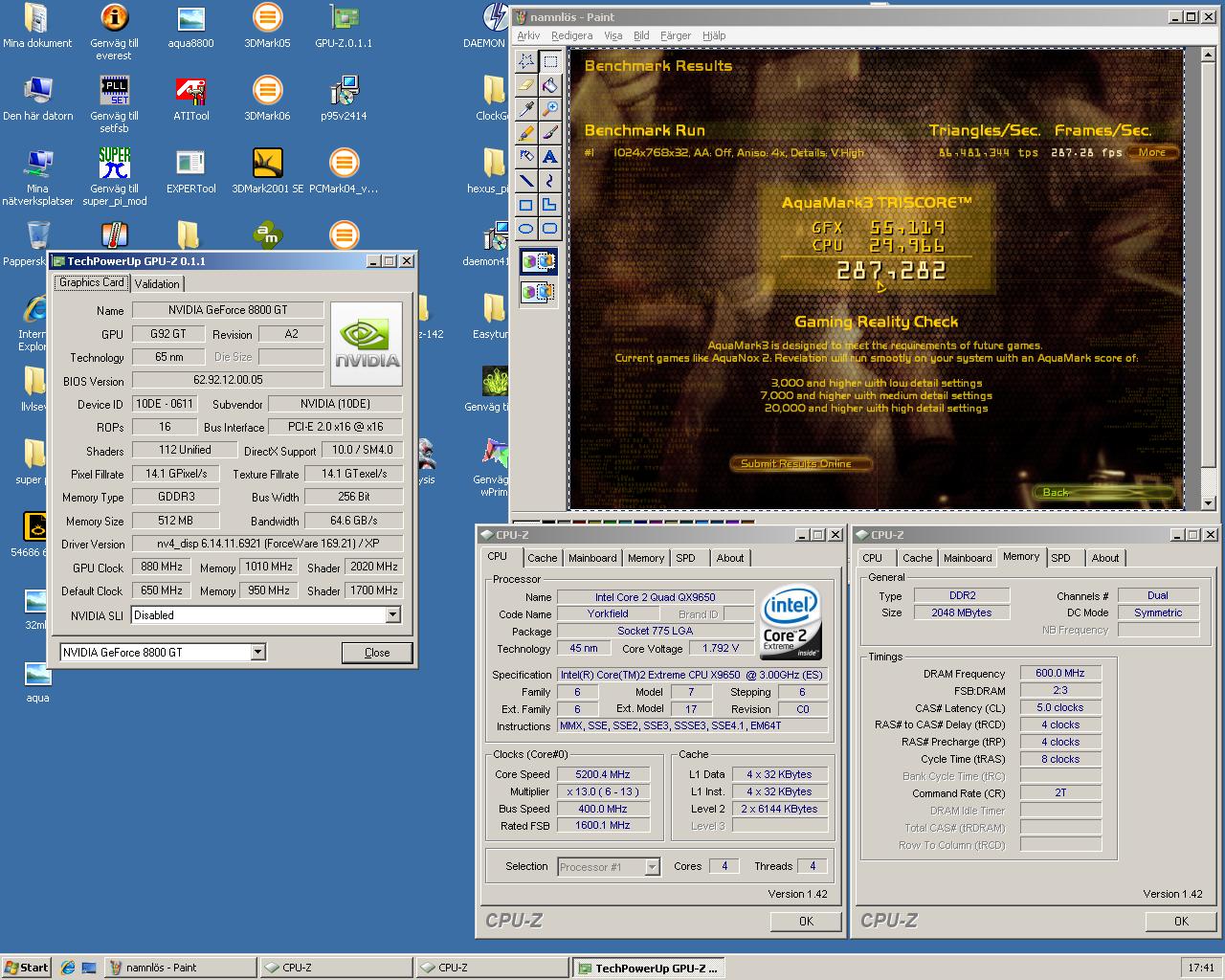Screen dimensions: 1225x980
Task: Choose the Rounded Rectangle tool in Paint
Action: click(550, 229)
